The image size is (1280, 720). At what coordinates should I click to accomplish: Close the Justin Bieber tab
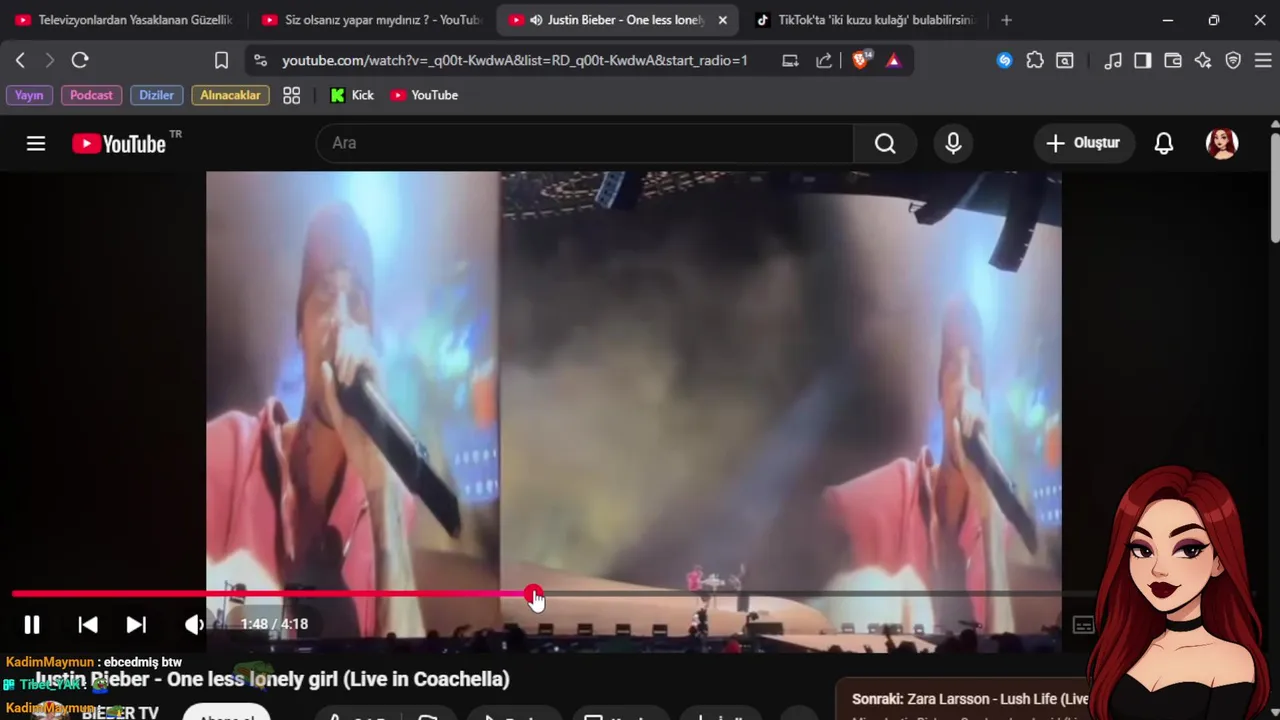[x=722, y=20]
